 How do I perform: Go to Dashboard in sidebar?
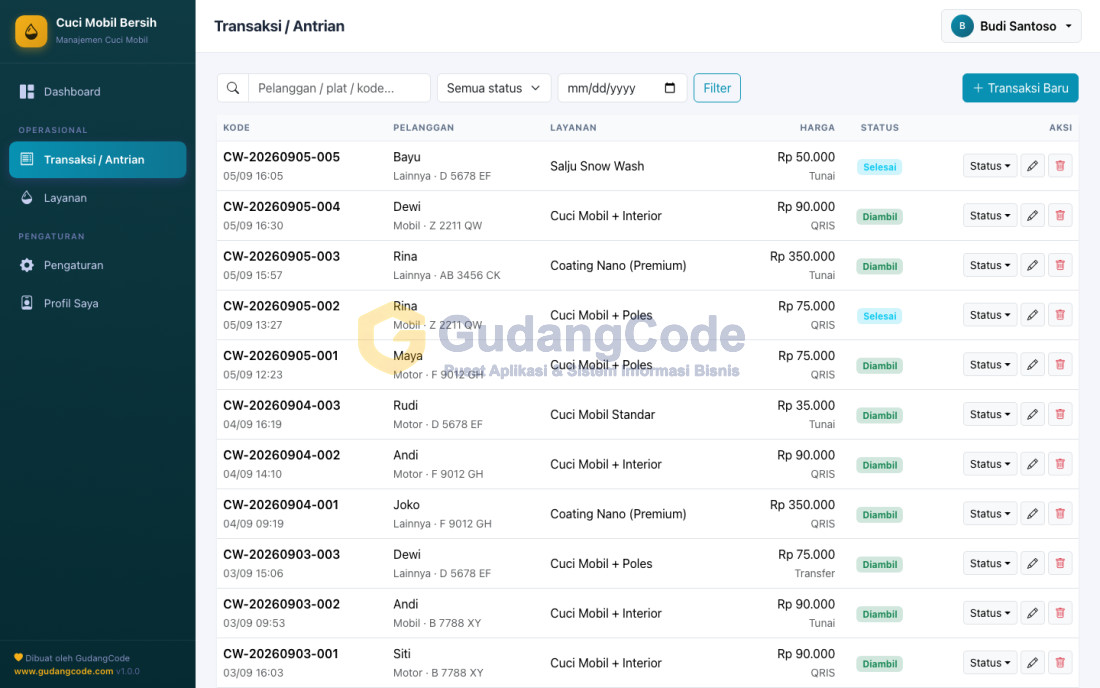pos(98,92)
